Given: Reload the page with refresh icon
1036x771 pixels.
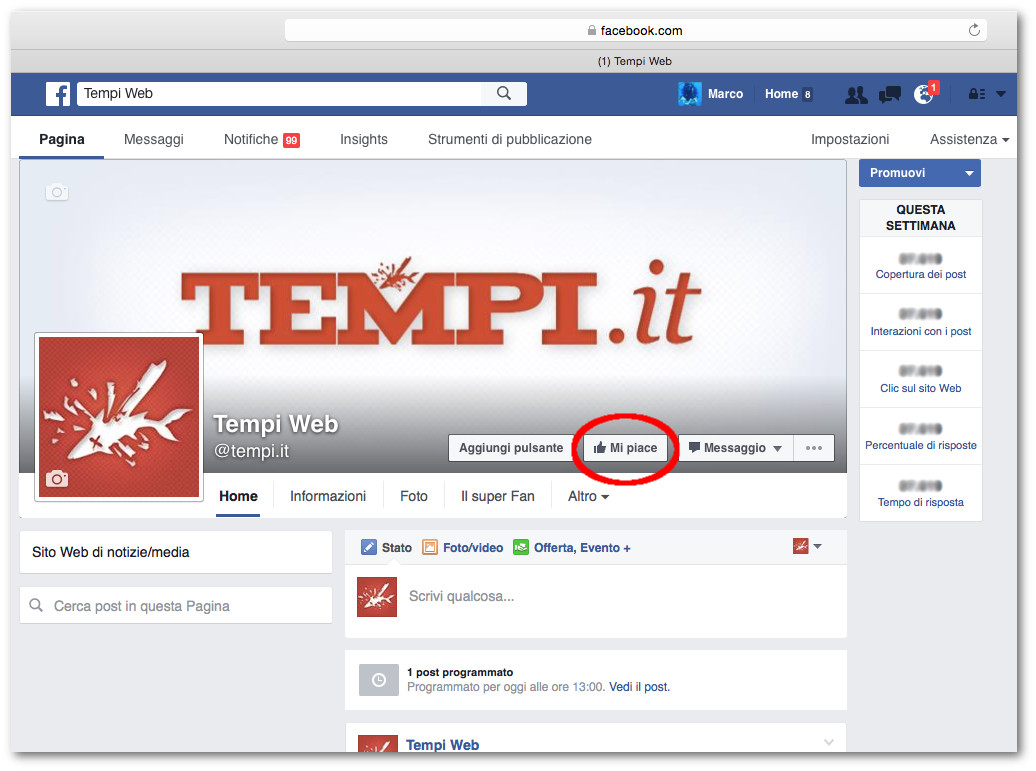Looking at the screenshot, I should [974, 30].
